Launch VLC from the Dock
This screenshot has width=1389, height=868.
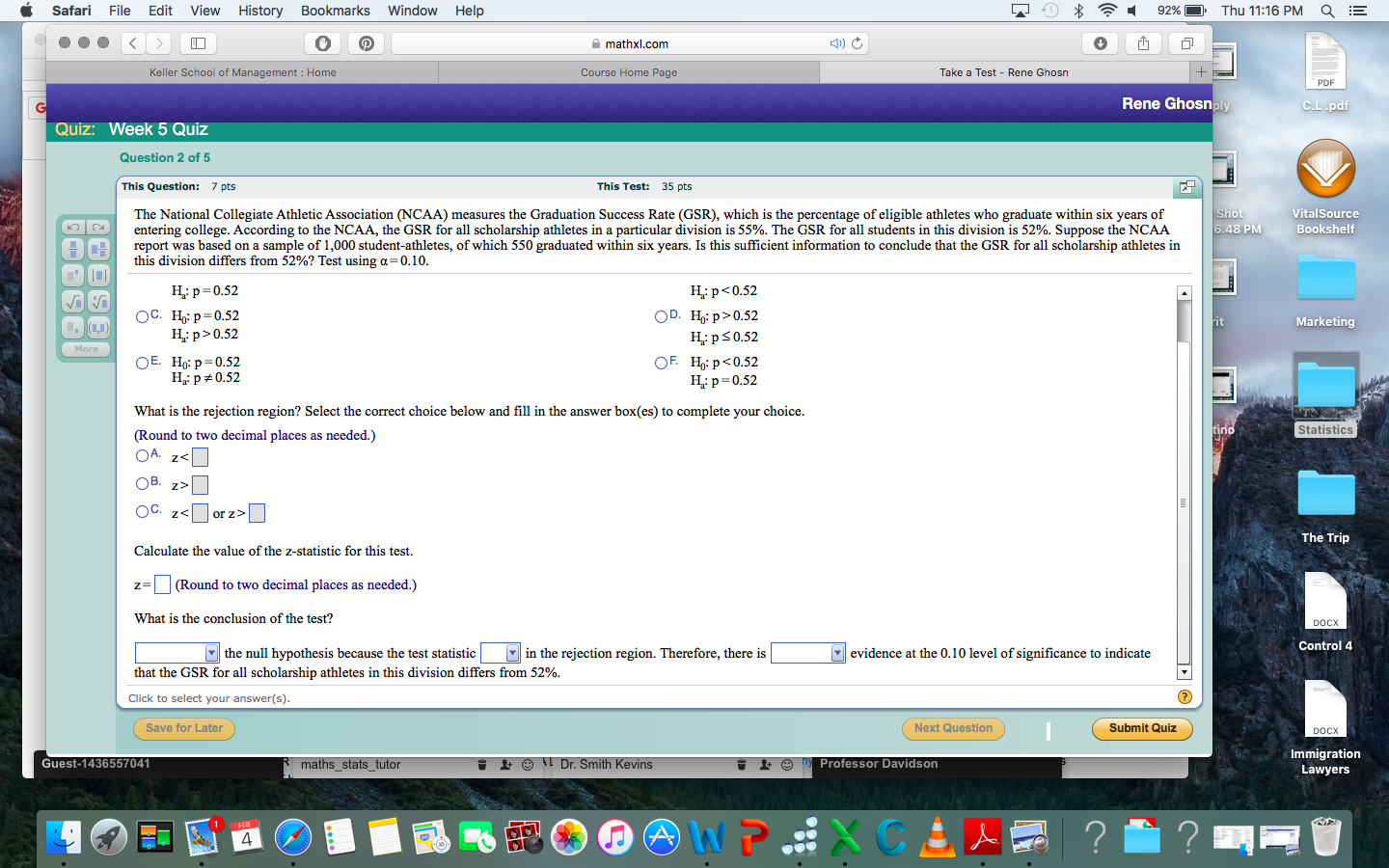(x=937, y=836)
